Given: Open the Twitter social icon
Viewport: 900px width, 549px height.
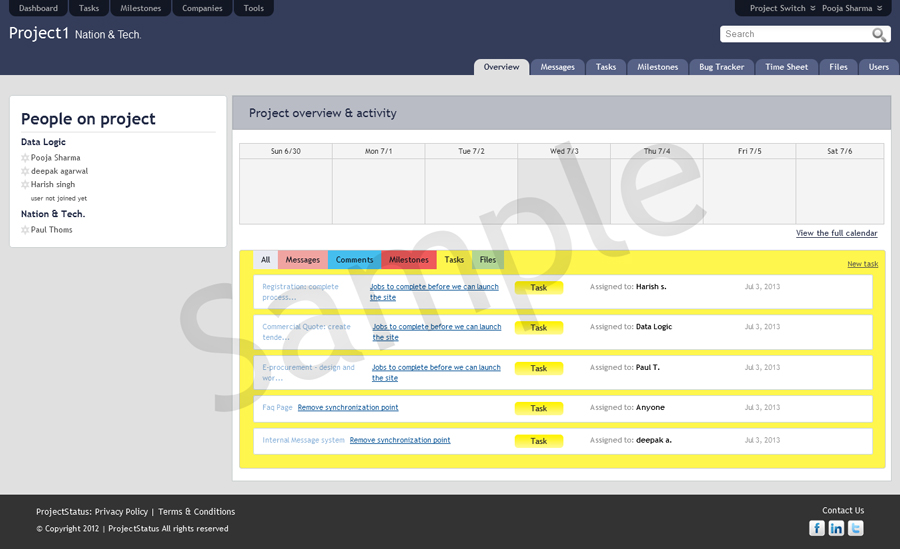Looking at the screenshot, I should point(855,528).
